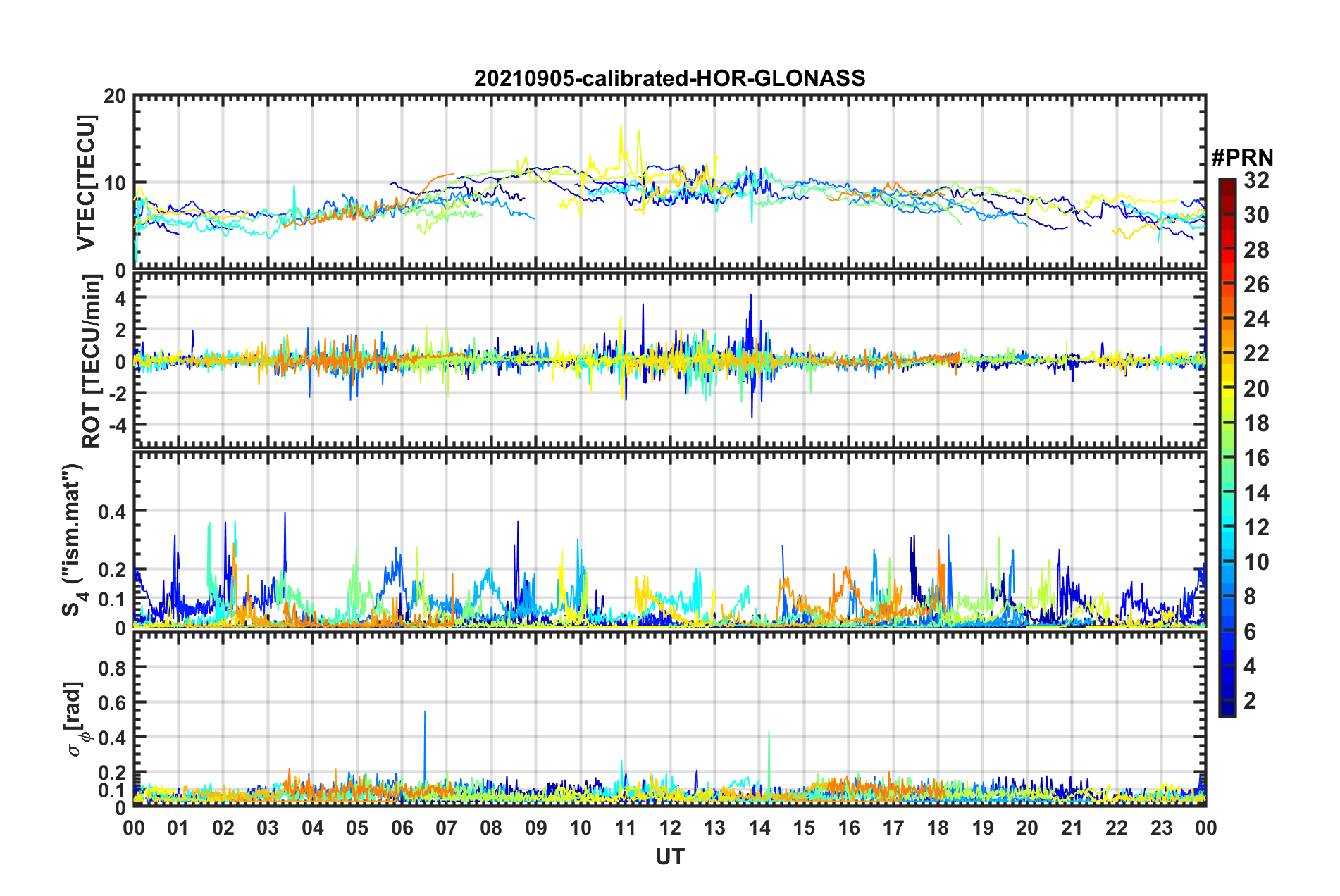Select tick label 4 on the PRN colorbar
1340x896 pixels.
pyautogui.click(x=1250, y=666)
